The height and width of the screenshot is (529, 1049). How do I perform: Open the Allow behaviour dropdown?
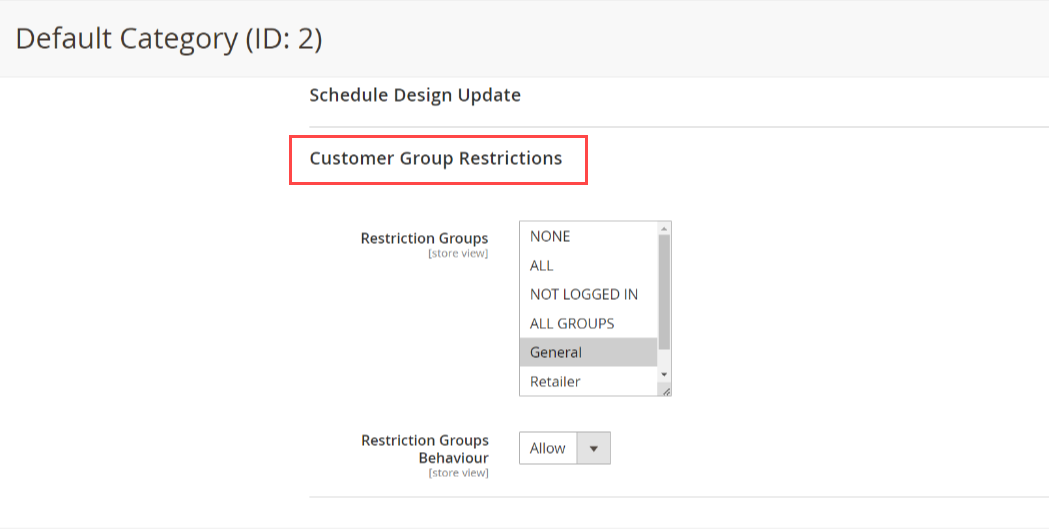[x=564, y=448]
